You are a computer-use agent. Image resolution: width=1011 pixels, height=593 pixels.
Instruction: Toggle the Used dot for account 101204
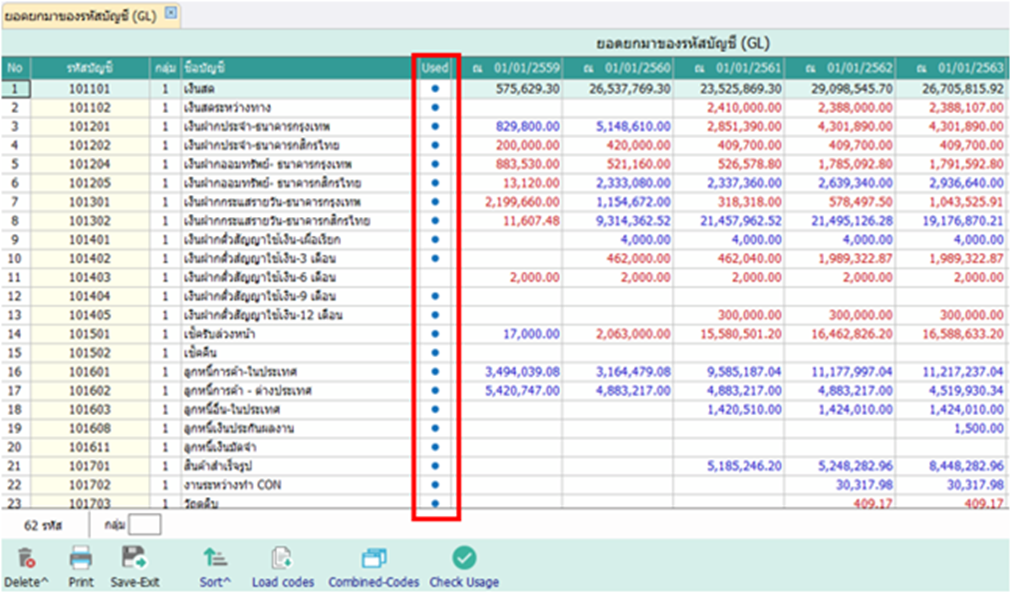pos(435,164)
